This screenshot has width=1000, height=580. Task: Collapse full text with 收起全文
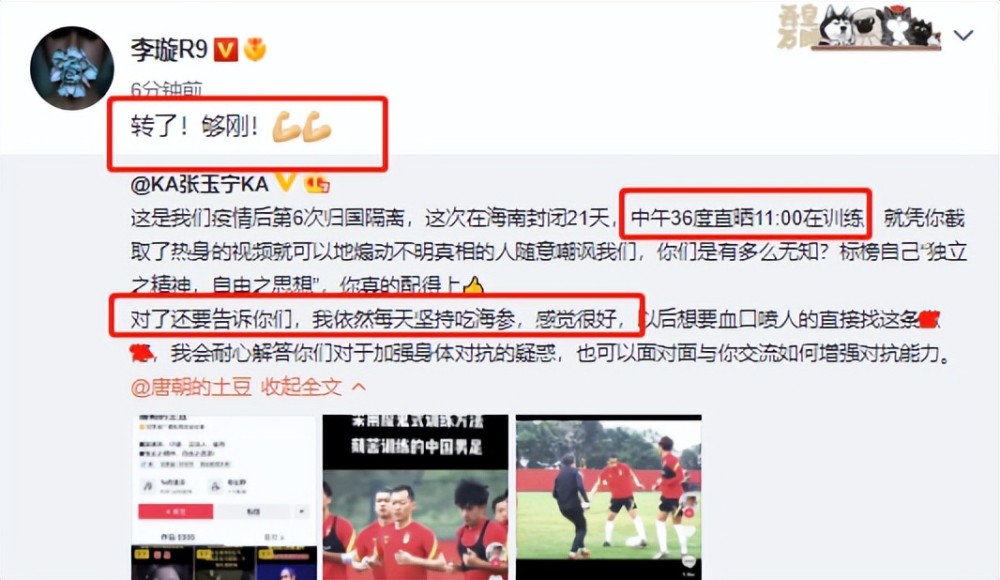[x=302, y=387]
